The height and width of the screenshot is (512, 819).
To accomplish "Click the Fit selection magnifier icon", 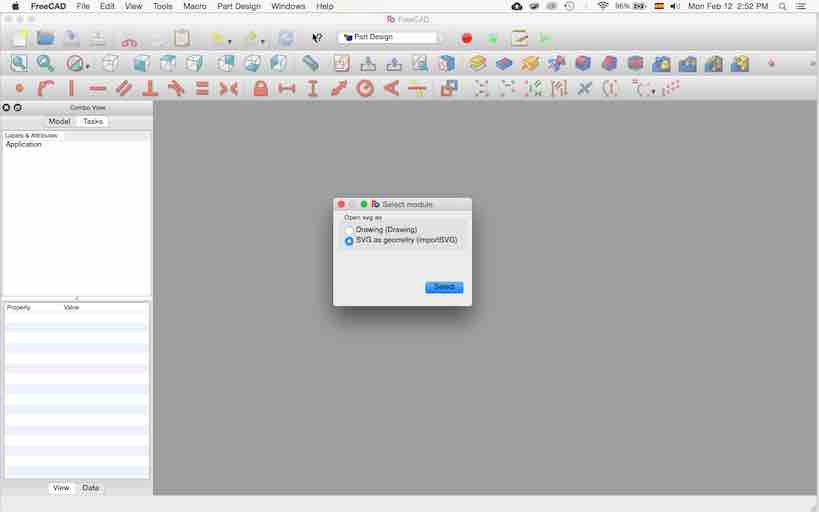I will coord(45,64).
